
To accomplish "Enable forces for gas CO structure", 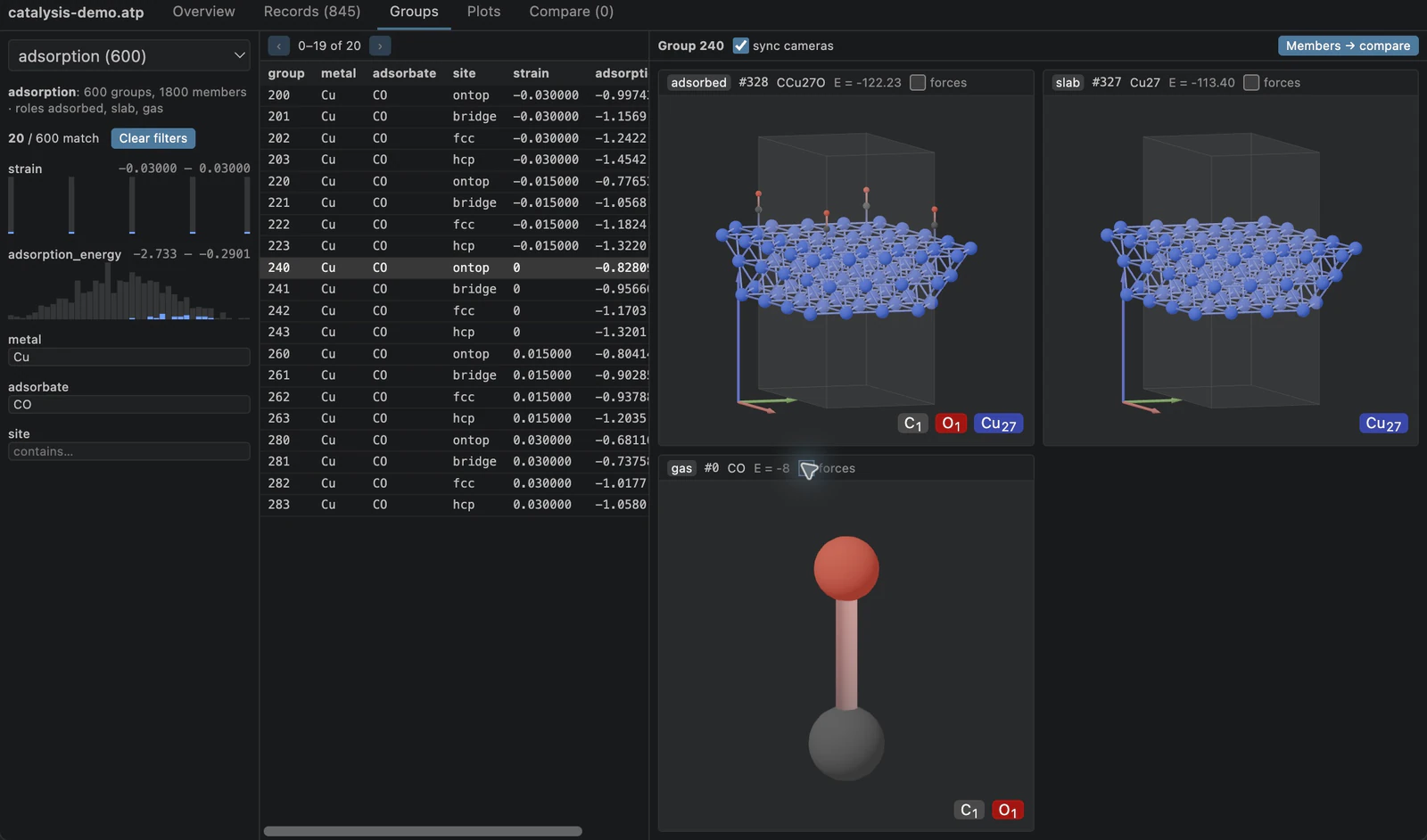I will point(807,468).
